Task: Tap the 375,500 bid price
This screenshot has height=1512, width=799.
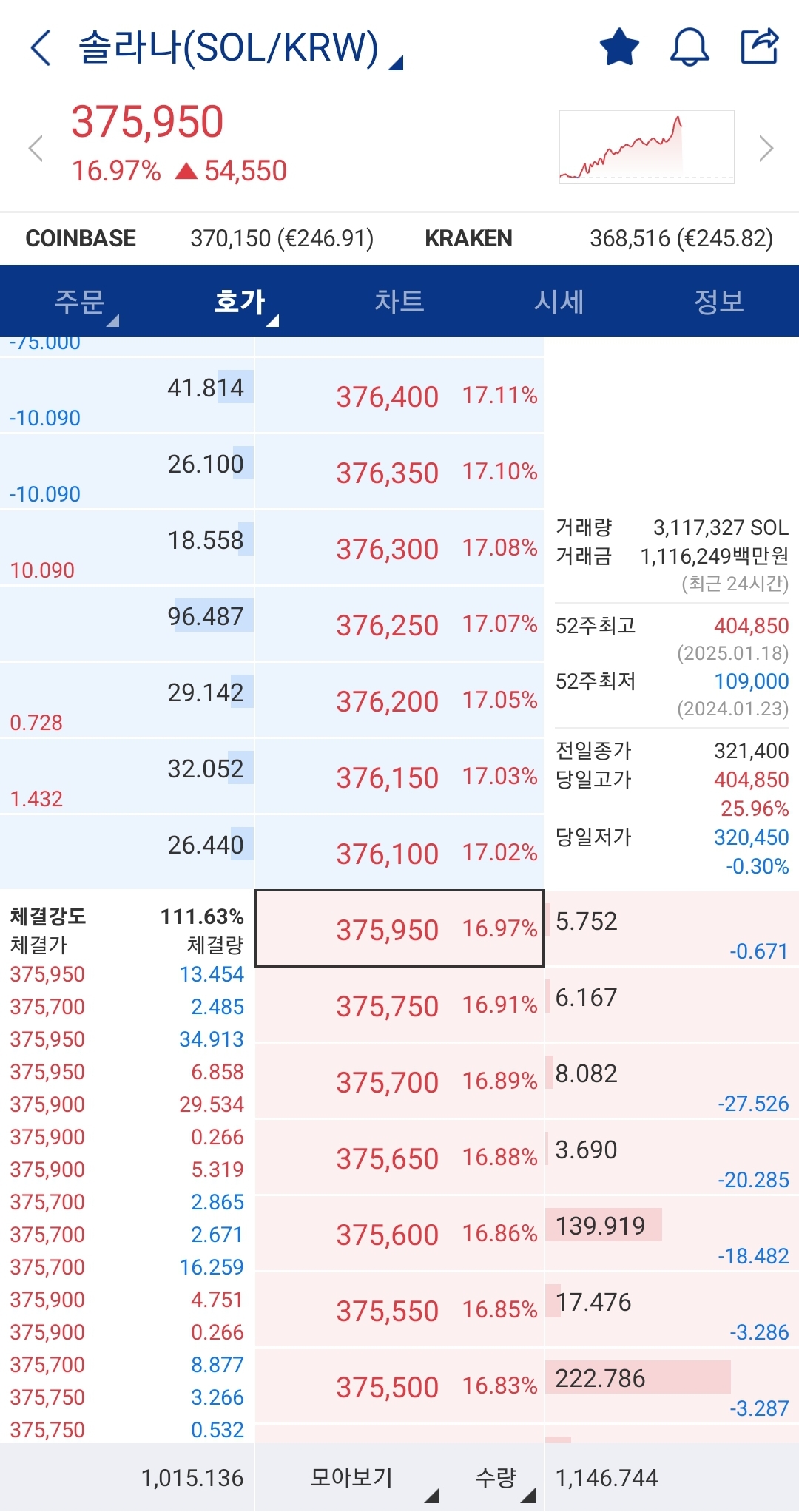Action: 388,1387
